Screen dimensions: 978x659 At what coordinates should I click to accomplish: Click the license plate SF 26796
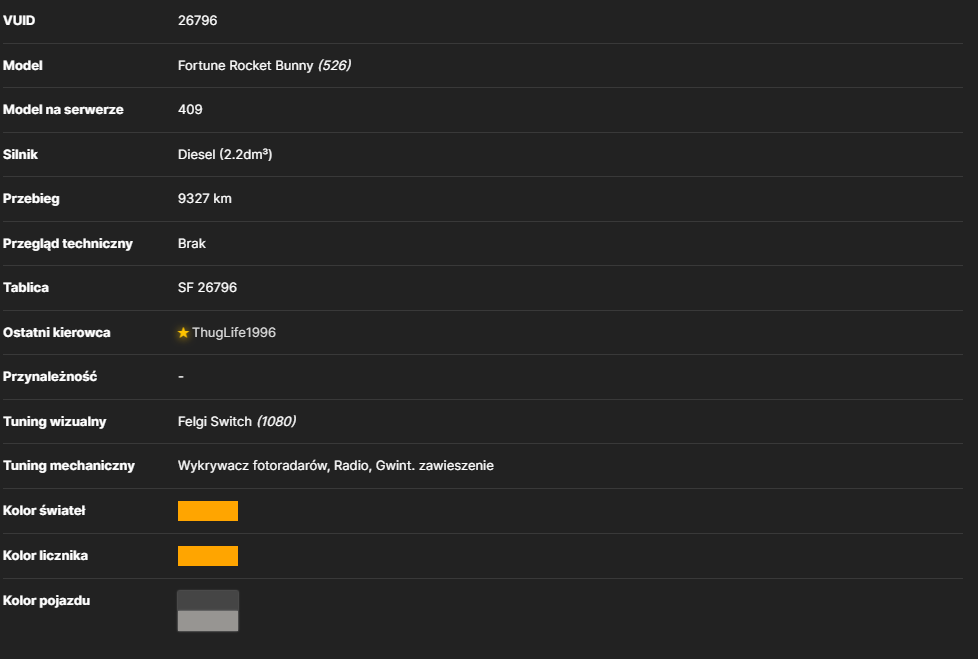(x=207, y=288)
